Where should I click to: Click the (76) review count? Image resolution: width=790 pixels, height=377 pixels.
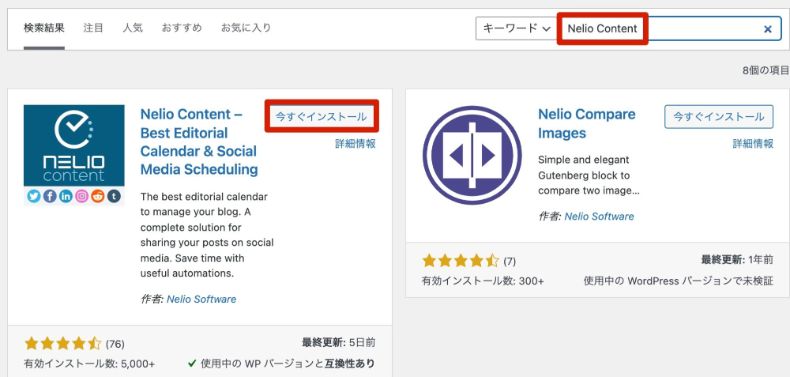(115, 344)
